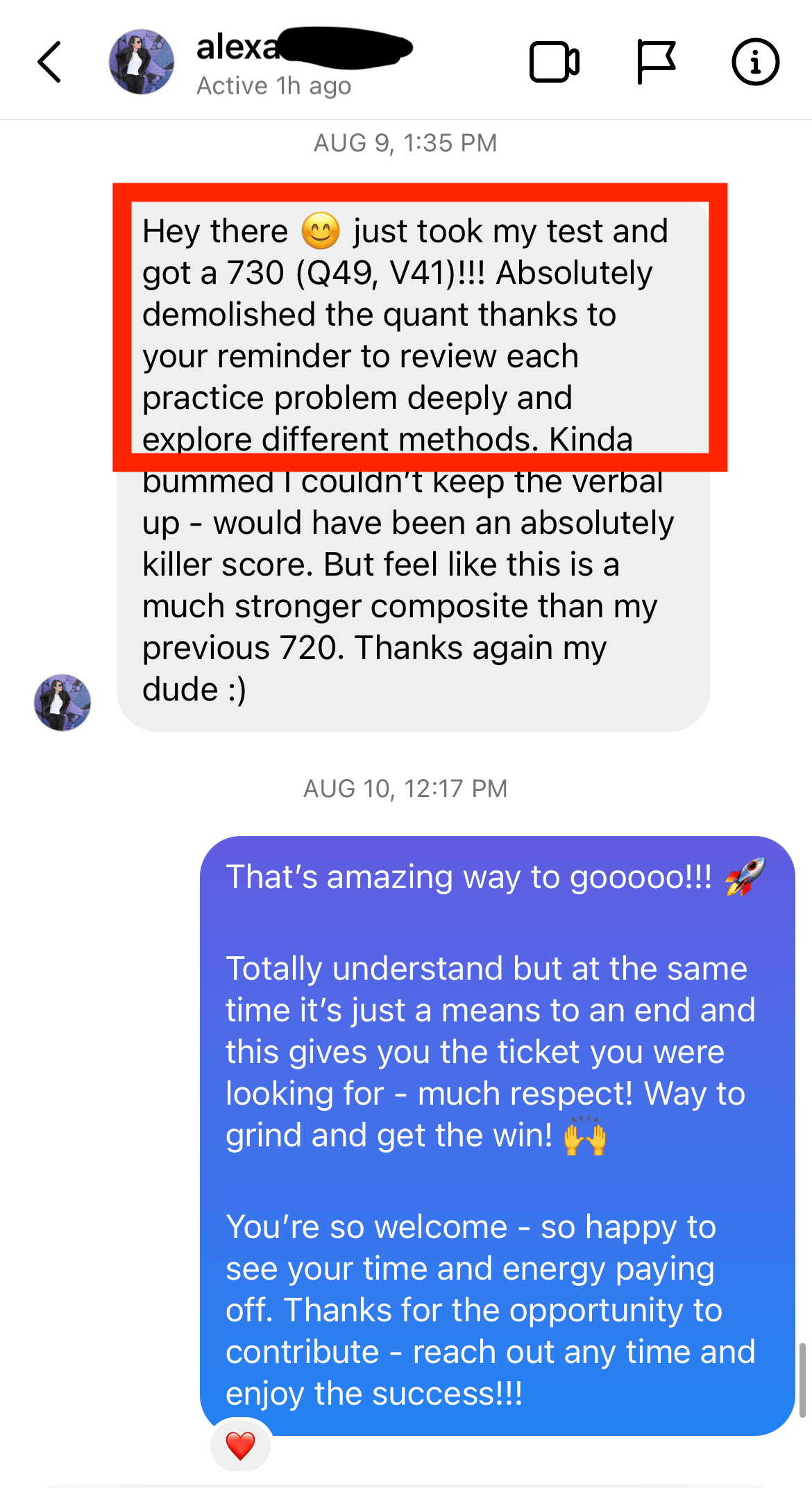Tap the 'Active 1h ago' status text
Screen dimensions: 812x1488
(x=274, y=86)
